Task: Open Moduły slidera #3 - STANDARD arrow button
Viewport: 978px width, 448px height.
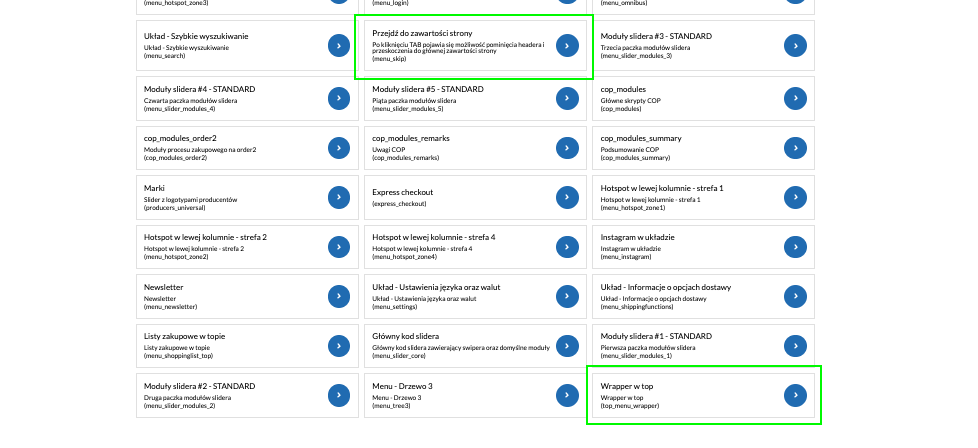Action: tap(795, 46)
